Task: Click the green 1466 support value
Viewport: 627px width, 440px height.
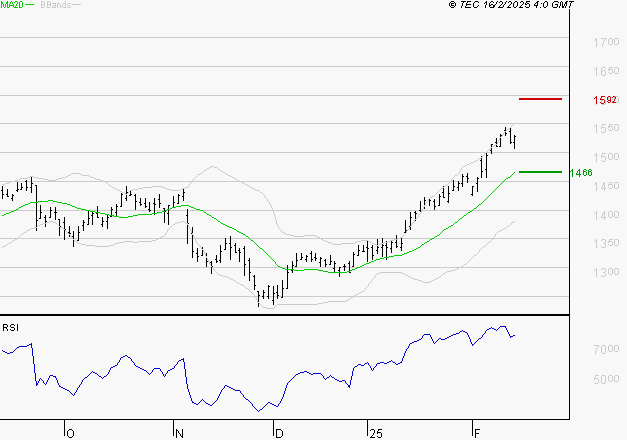Action: (x=581, y=173)
